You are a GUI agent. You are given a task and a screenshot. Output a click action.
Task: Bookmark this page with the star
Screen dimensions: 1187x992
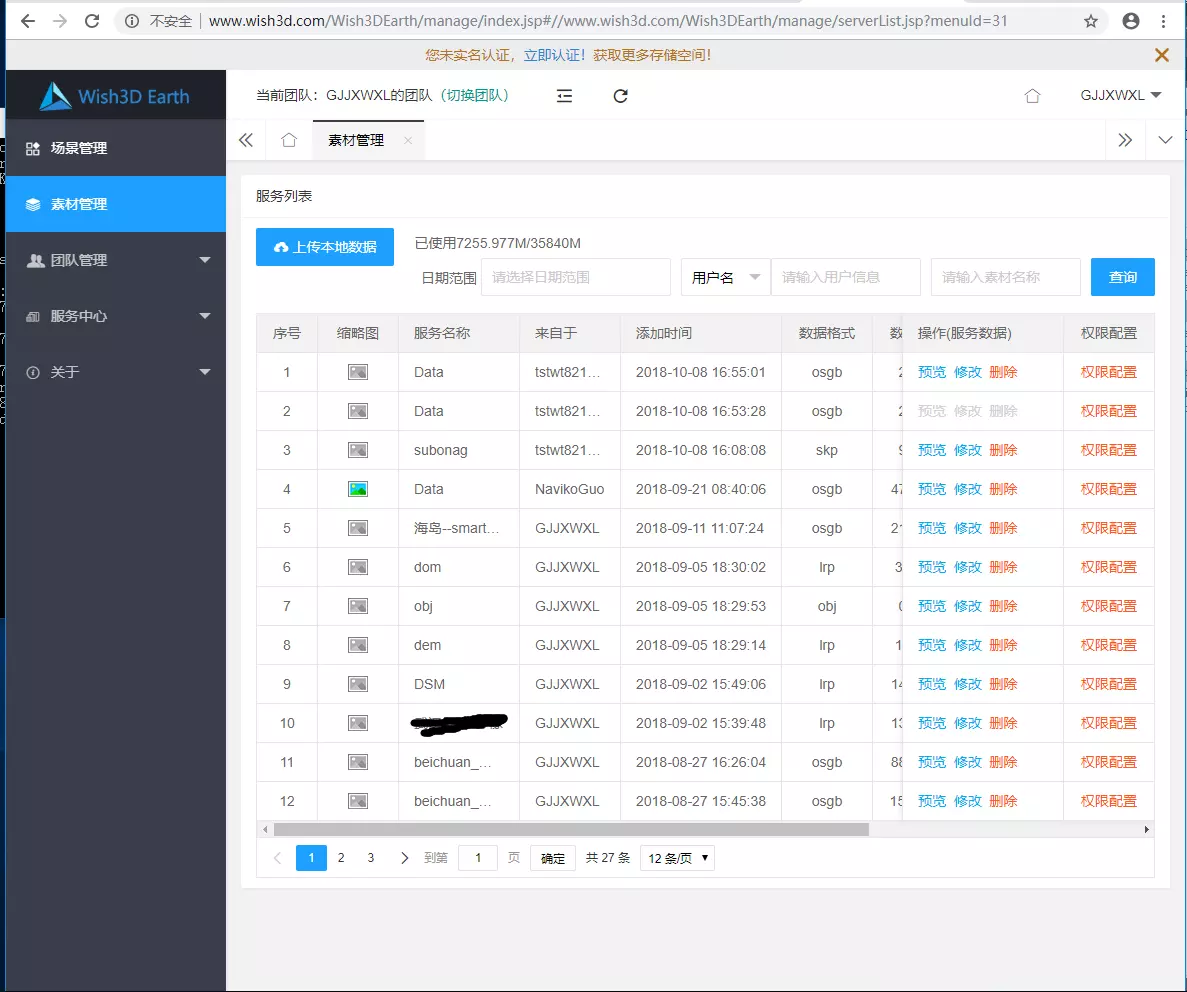click(1091, 21)
